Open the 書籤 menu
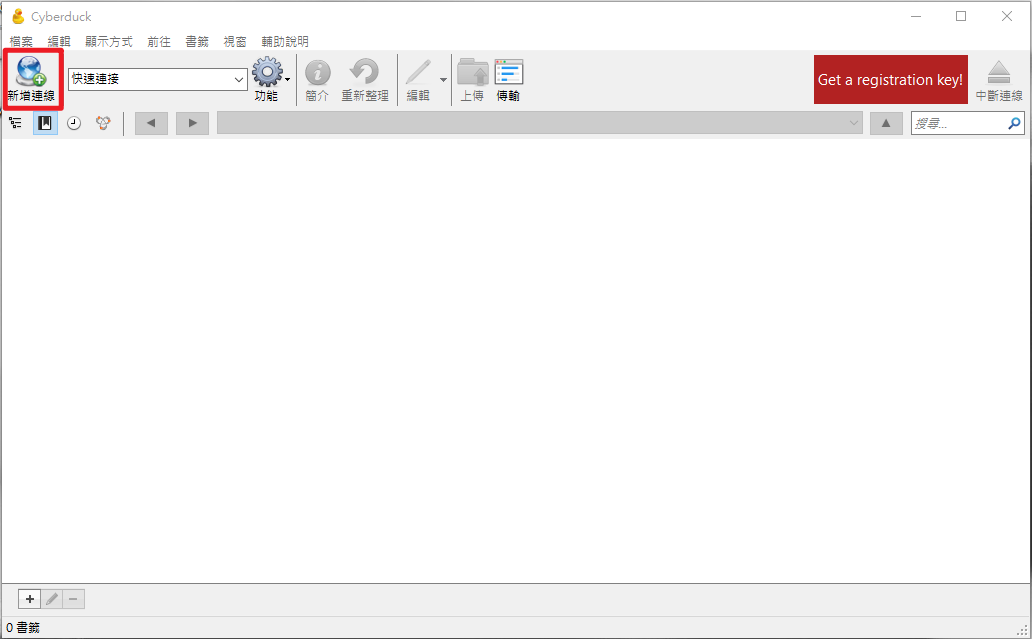The height and width of the screenshot is (639, 1032). 197,41
